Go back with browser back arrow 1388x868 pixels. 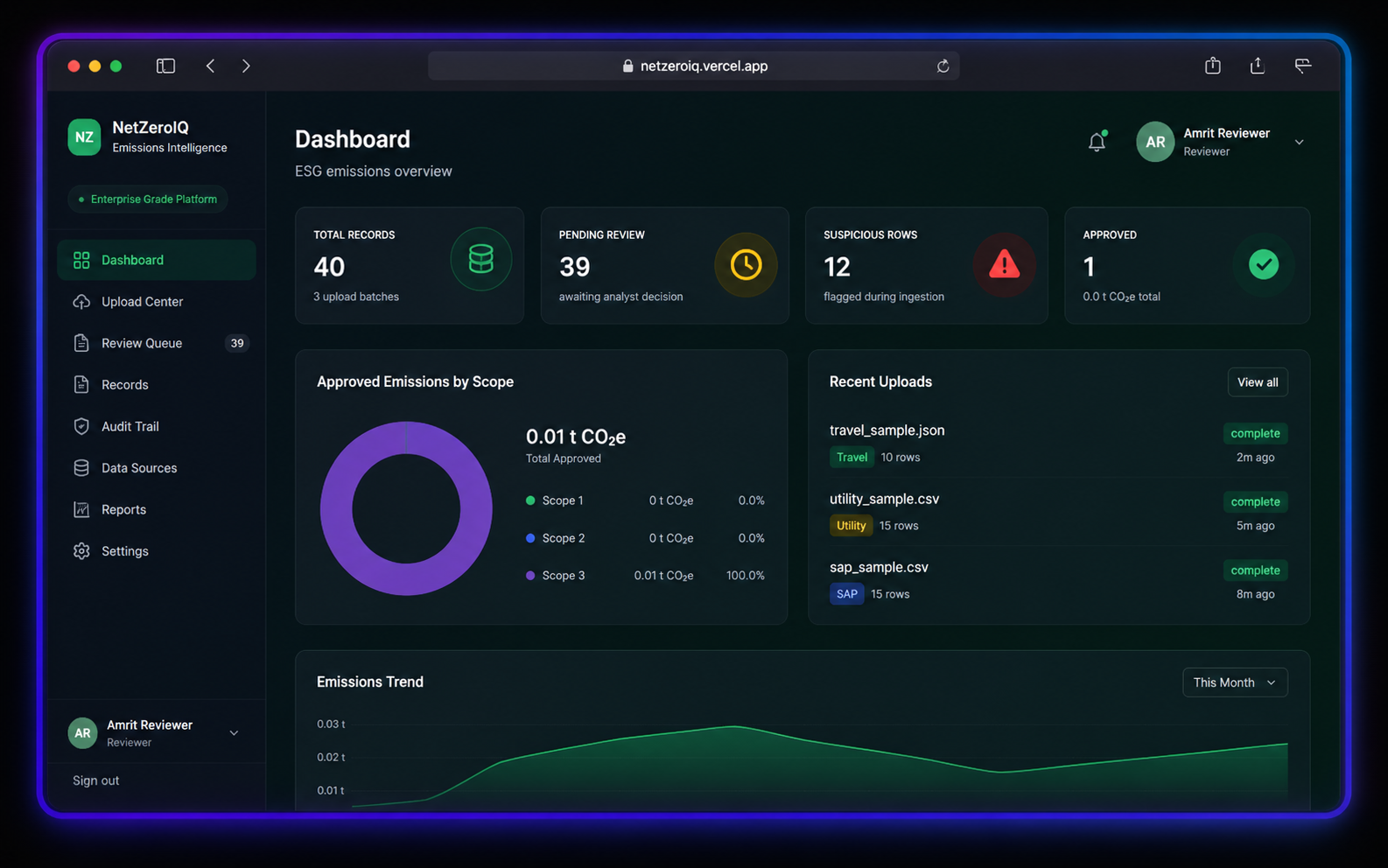(210, 66)
